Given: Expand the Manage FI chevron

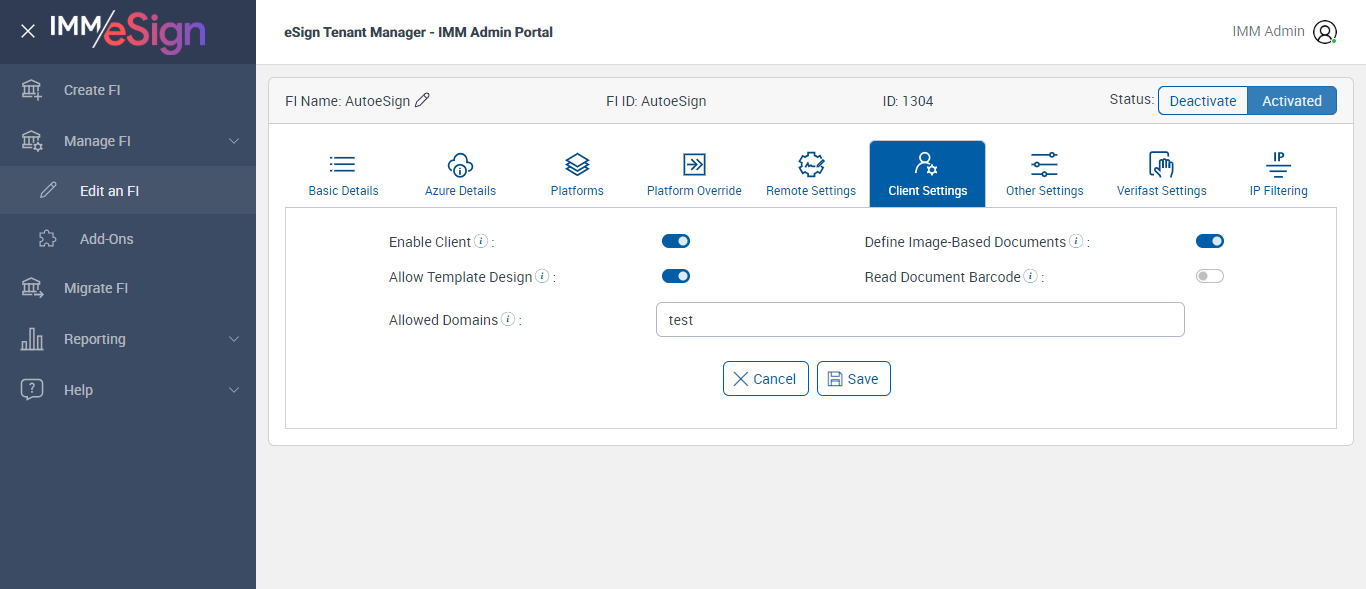Looking at the screenshot, I should tap(234, 141).
